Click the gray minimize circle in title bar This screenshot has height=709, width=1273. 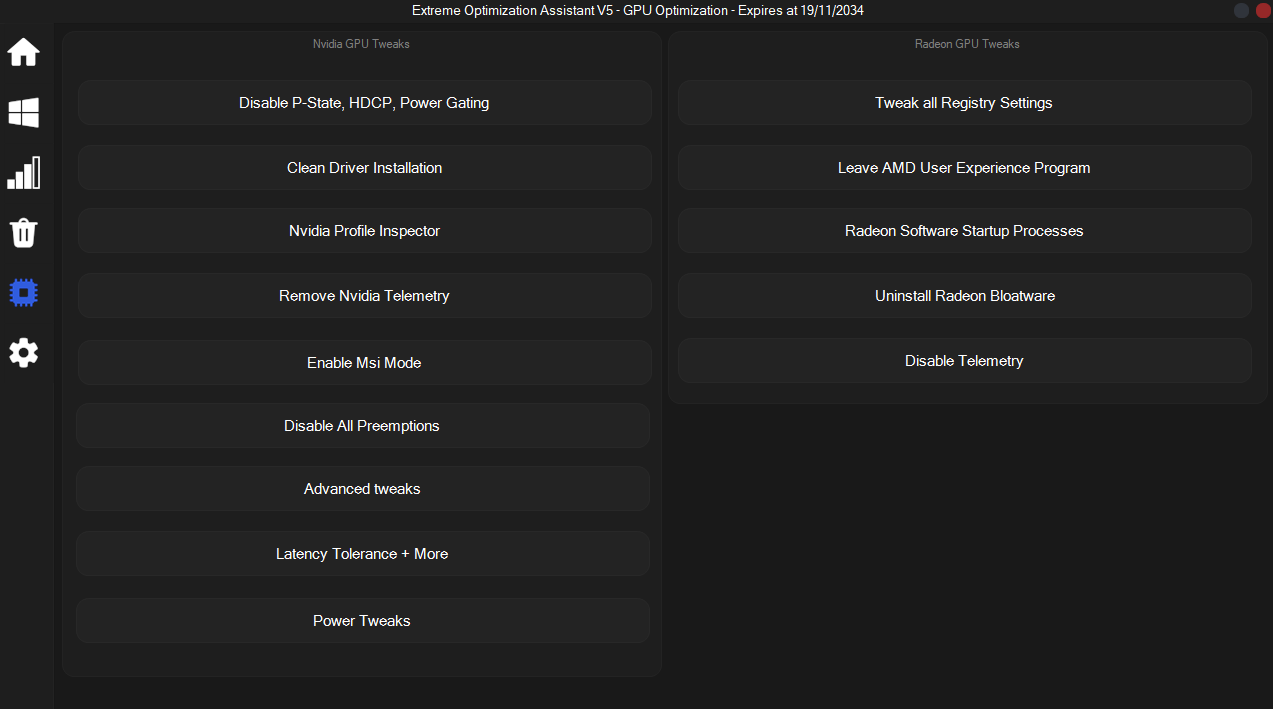click(1241, 10)
